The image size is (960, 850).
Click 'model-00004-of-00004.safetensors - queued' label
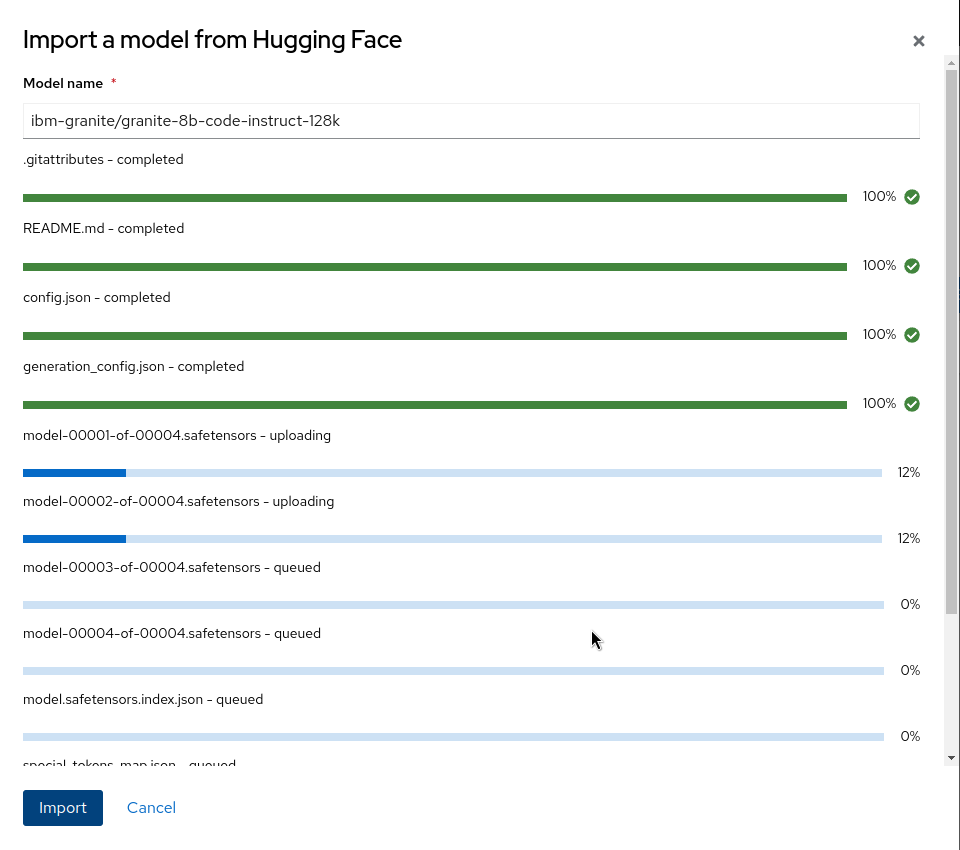point(172,633)
